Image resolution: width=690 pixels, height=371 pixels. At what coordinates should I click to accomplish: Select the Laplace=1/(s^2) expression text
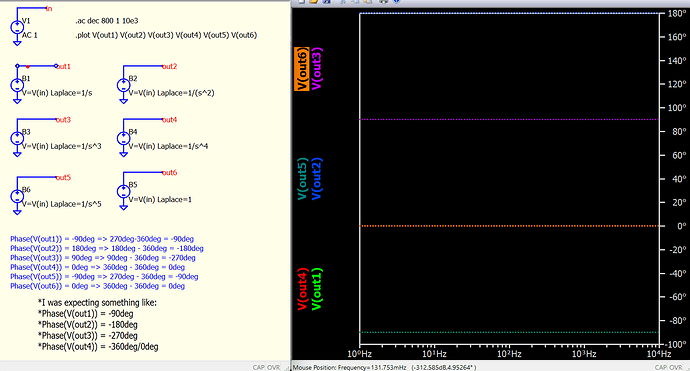186,93
